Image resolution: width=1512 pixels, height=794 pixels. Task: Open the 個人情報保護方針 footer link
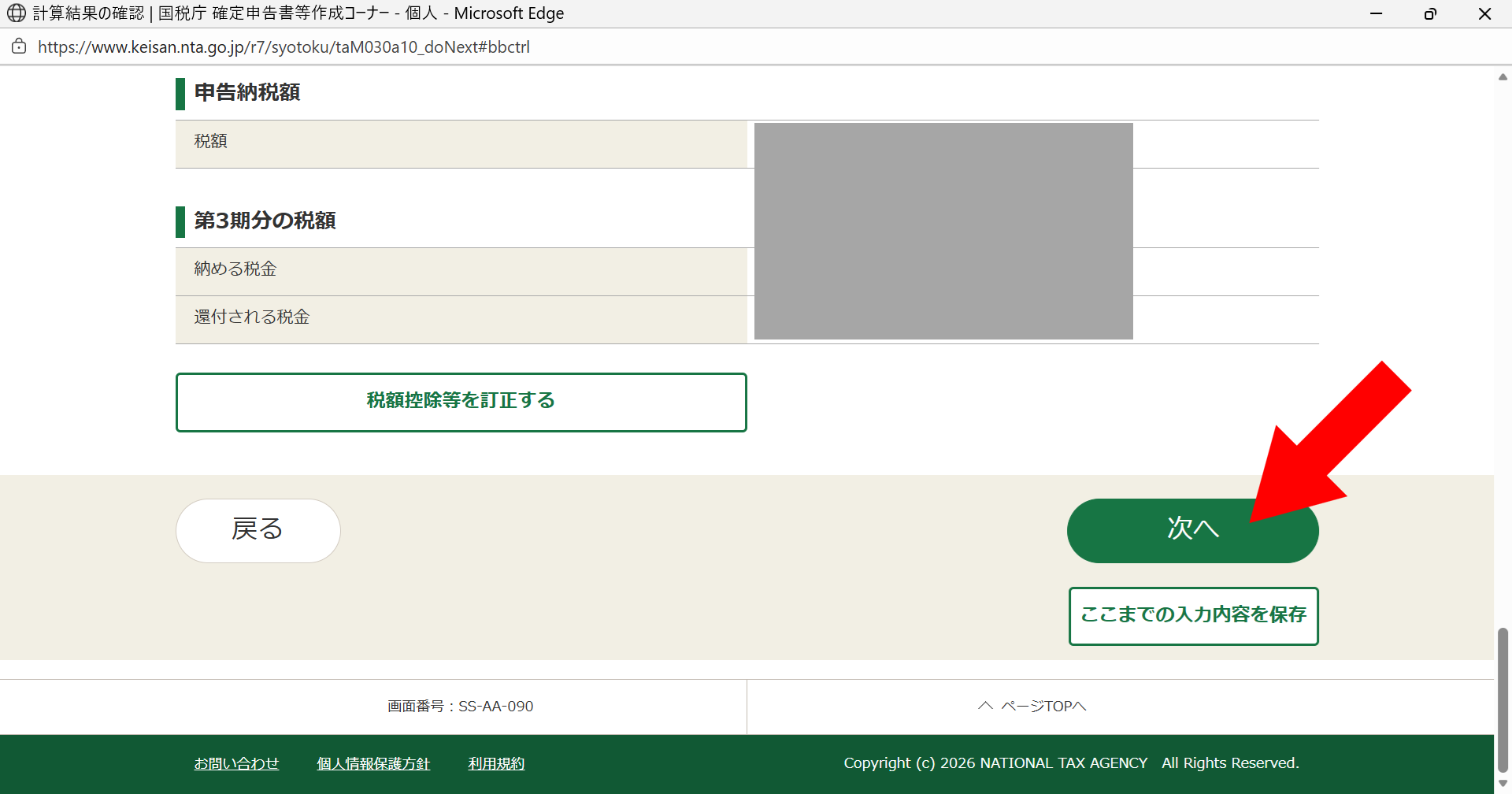pos(373,763)
